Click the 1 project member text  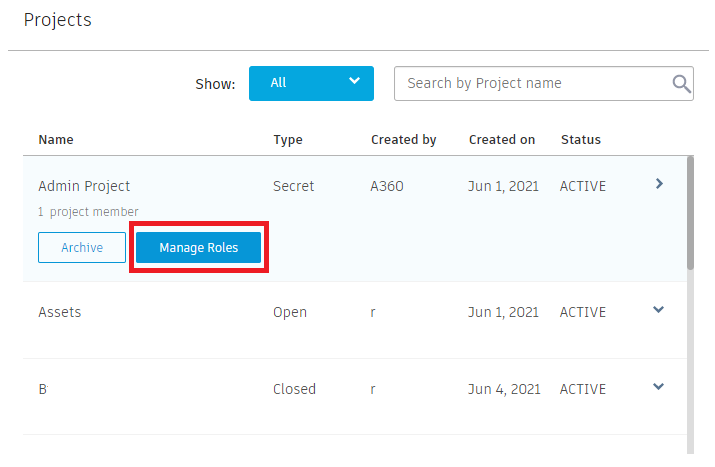pyautogui.click(x=88, y=212)
